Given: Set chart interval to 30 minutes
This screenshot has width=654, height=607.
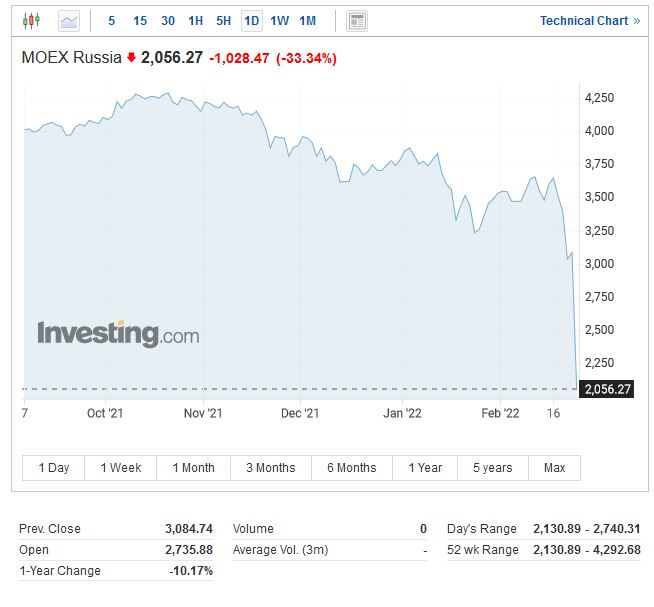Looking at the screenshot, I should [x=168, y=20].
